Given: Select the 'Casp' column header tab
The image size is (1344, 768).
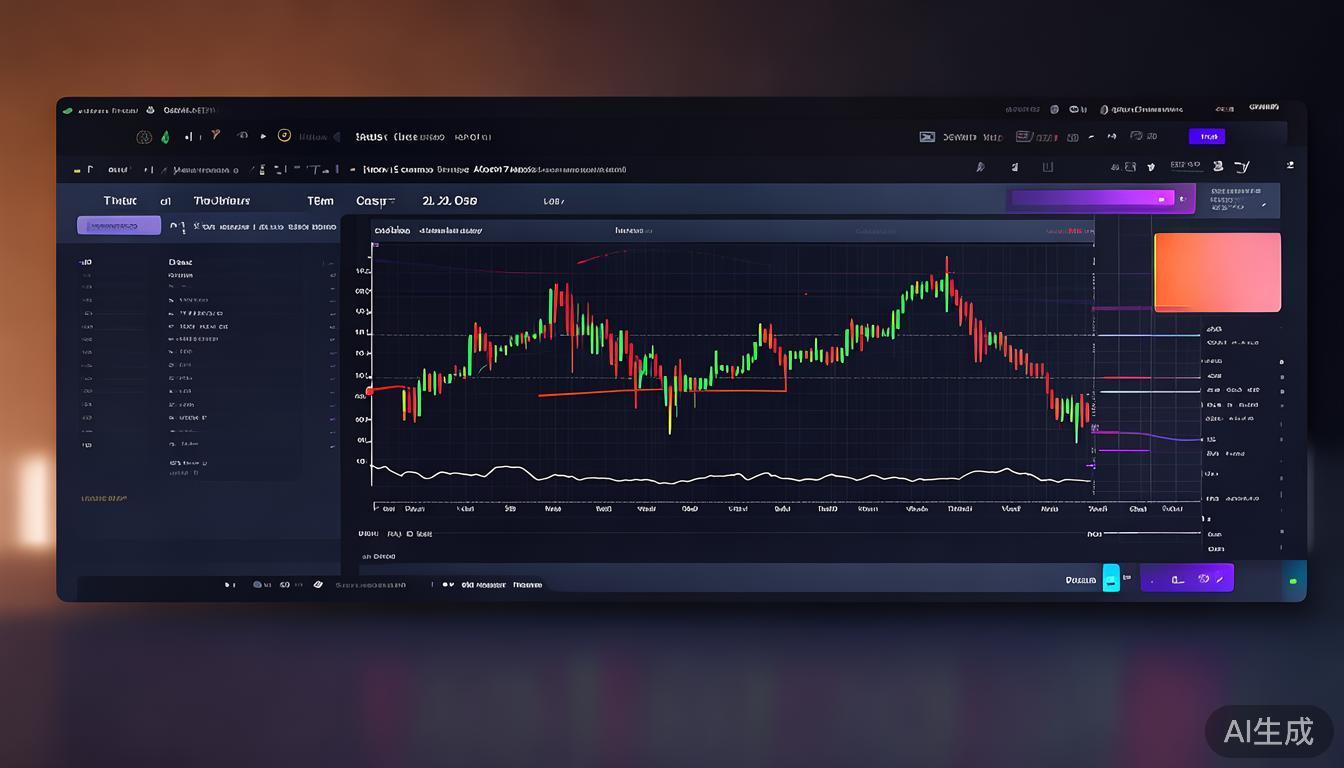Looking at the screenshot, I should (x=375, y=201).
